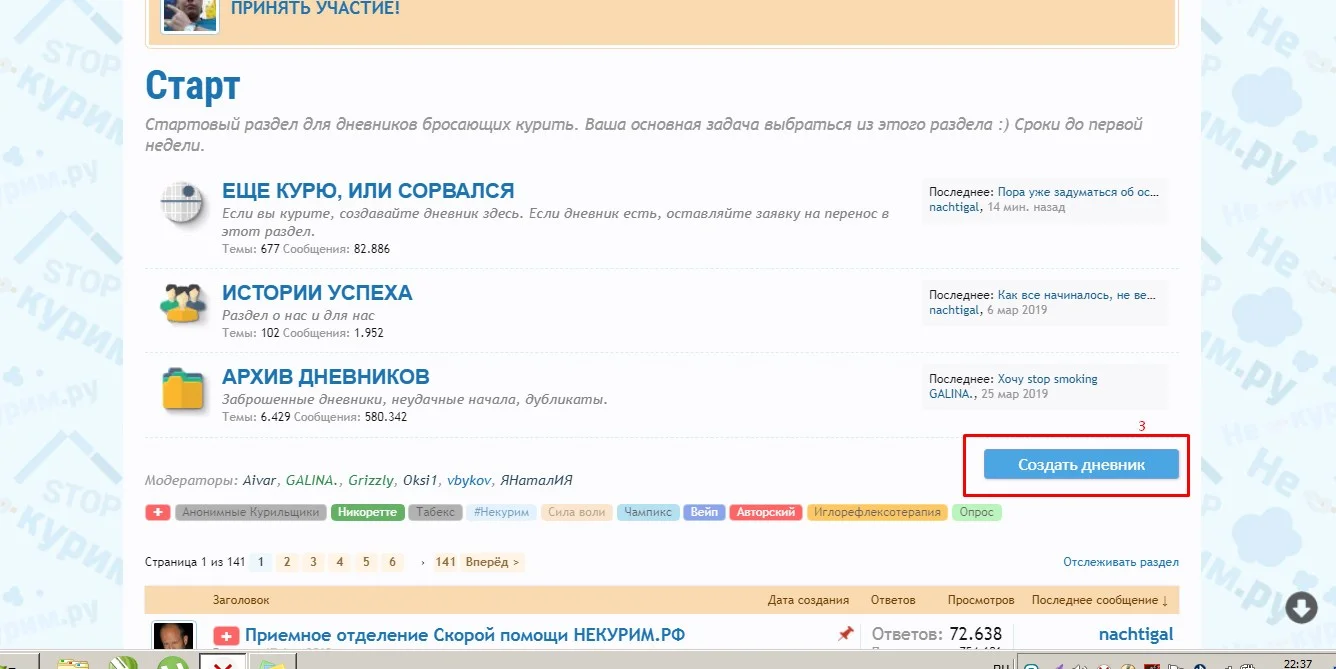This screenshot has width=1336, height=669.
Task: Open moderator 'Grizzly' profile
Action: click(x=371, y=480)
